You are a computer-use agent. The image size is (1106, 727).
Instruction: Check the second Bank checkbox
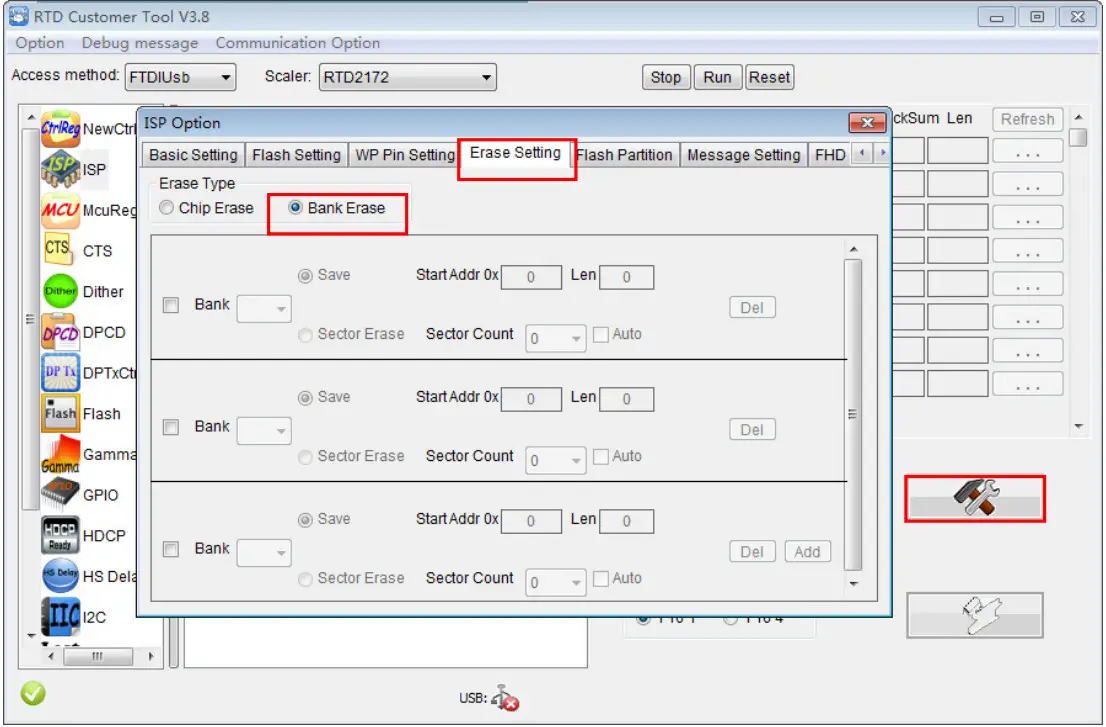pyautogui.click(x=171, y=427)
